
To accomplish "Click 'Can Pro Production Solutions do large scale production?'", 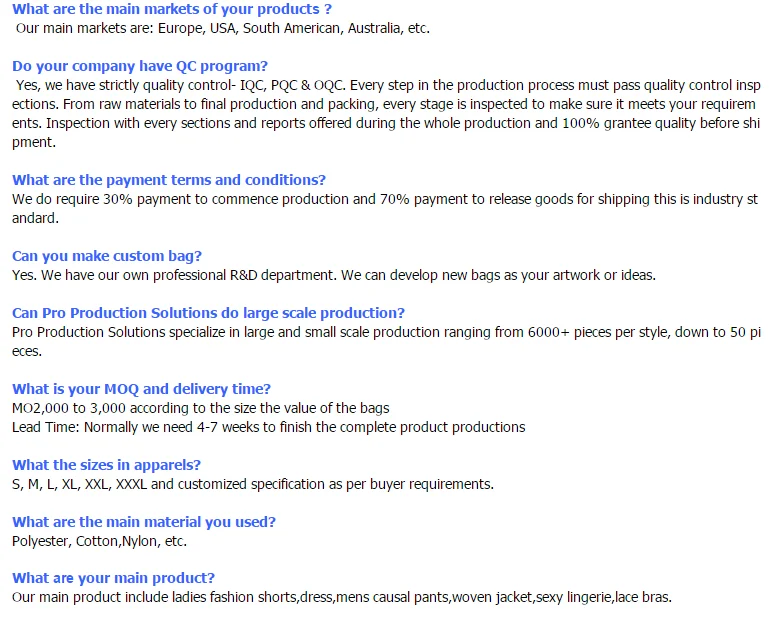I will point(208,313).
